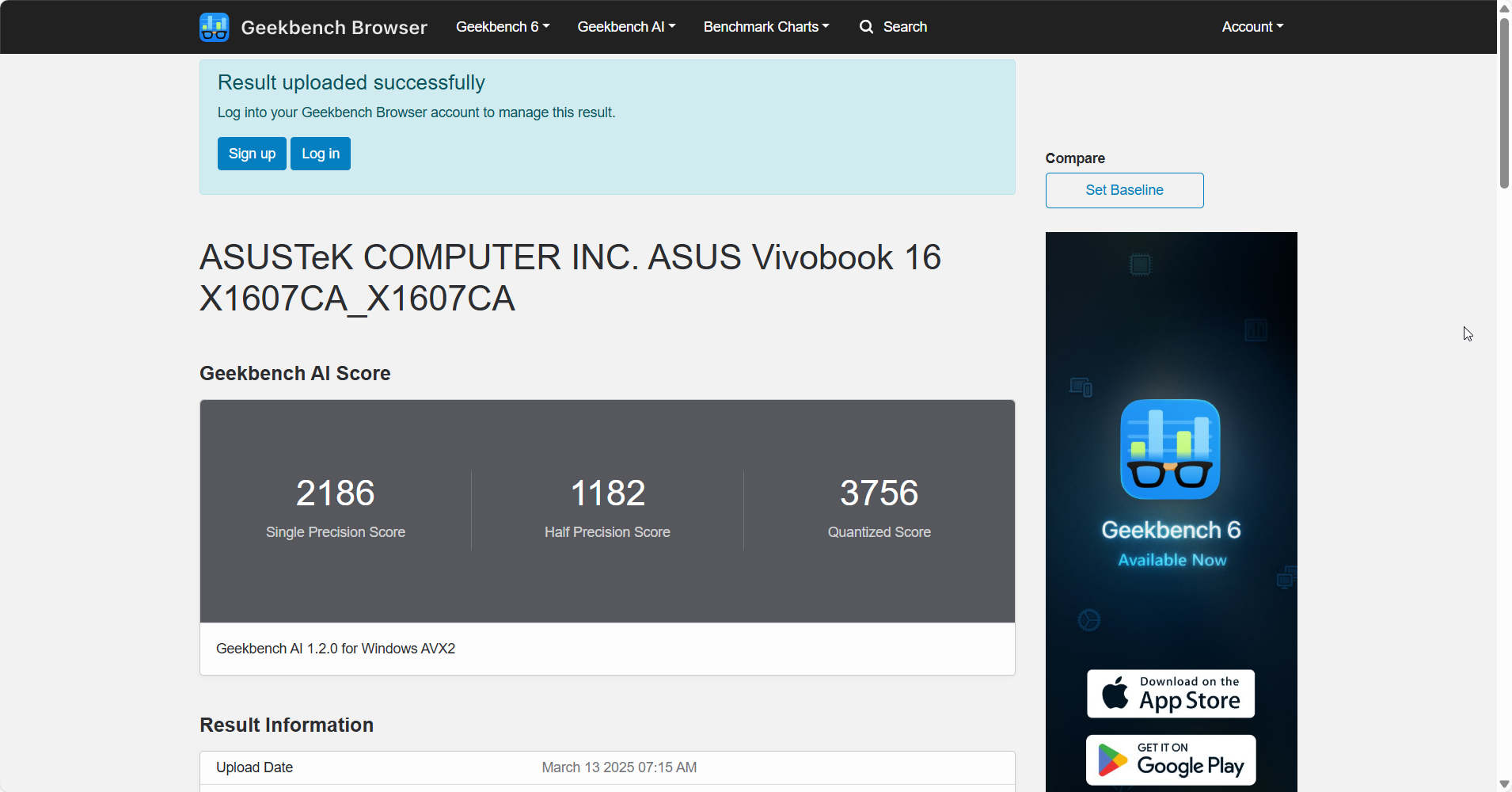Click the Geekbench 6 Available Now ad text
This screenshot has height=792, width=1512.
[x=1171, y=543]
